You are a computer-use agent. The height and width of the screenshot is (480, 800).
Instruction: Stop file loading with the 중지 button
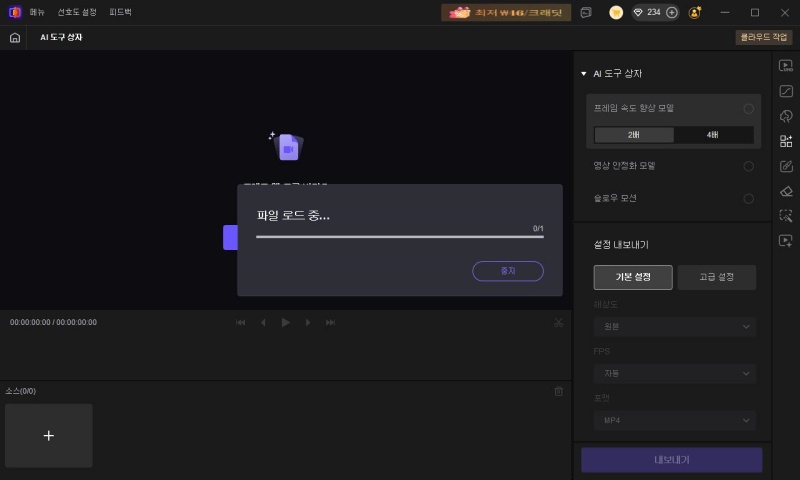[508, 271]
